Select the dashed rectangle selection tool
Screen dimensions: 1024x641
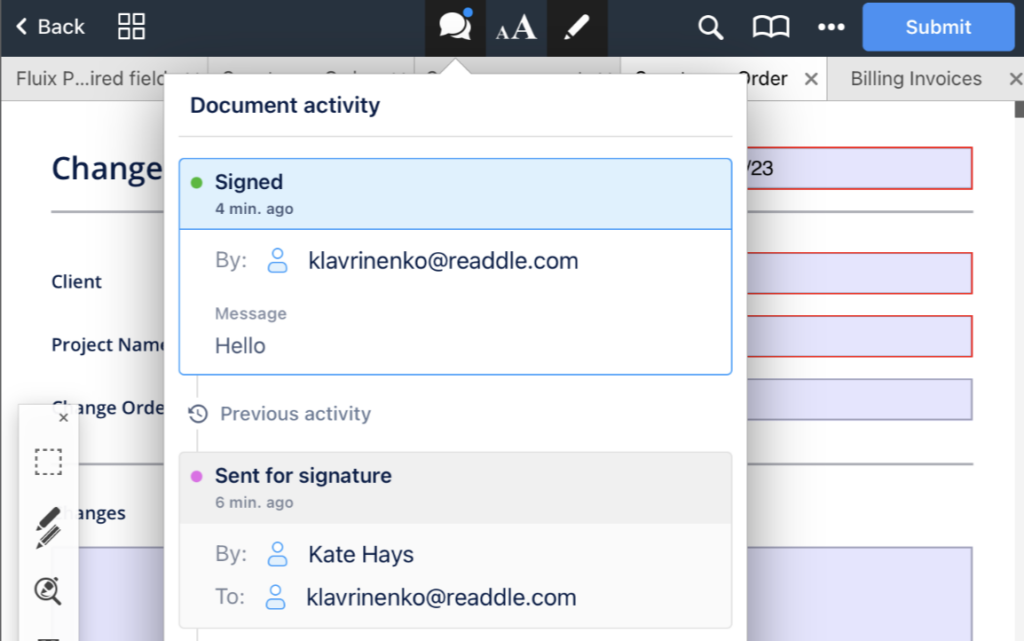tap(48, 462)
